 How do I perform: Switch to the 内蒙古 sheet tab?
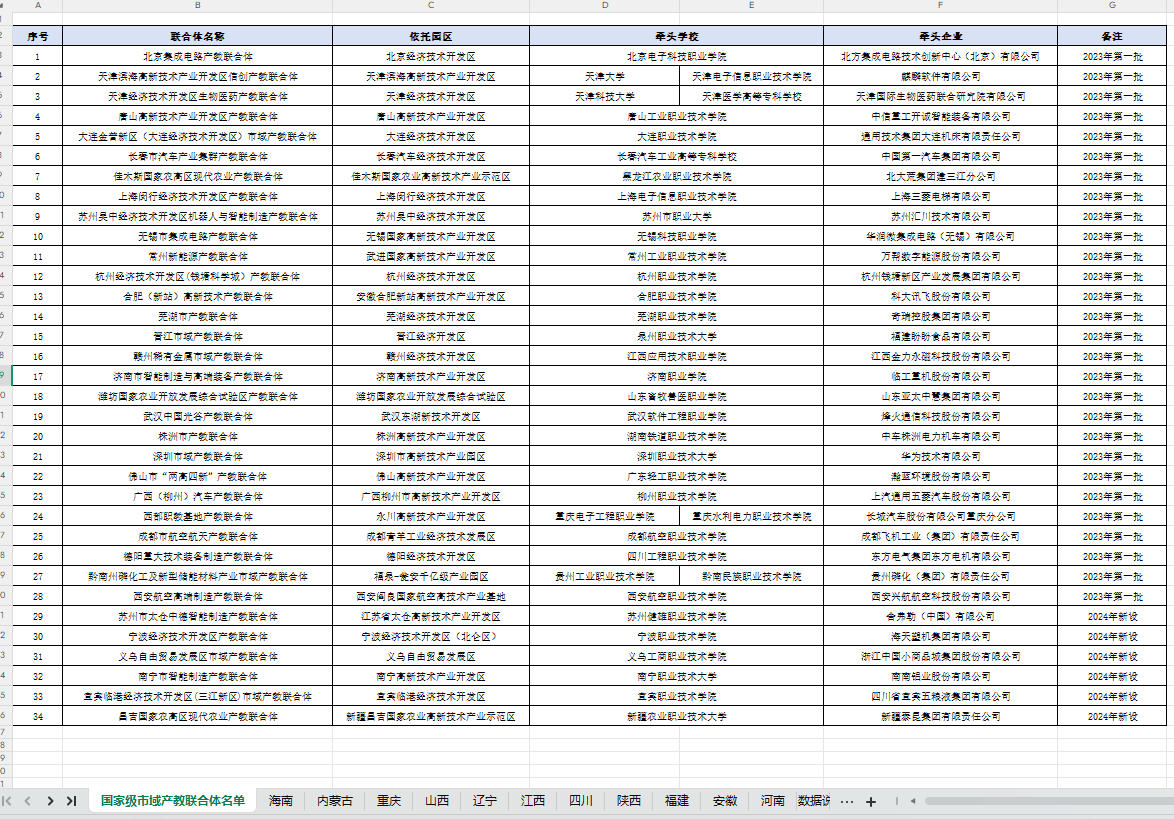coord(335,801)
